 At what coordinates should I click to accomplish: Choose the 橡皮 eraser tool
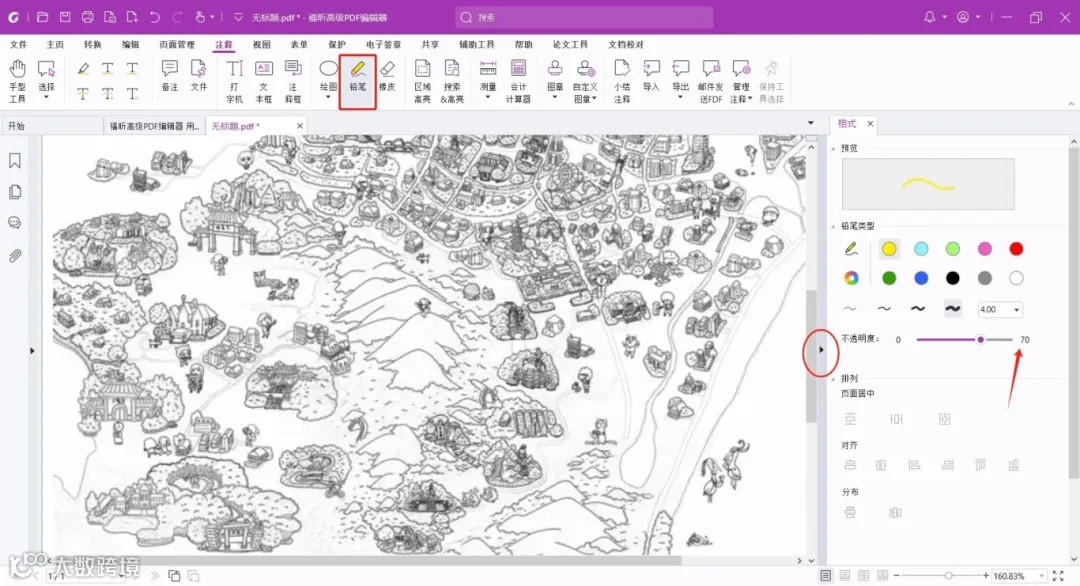(x=387, y=77)
